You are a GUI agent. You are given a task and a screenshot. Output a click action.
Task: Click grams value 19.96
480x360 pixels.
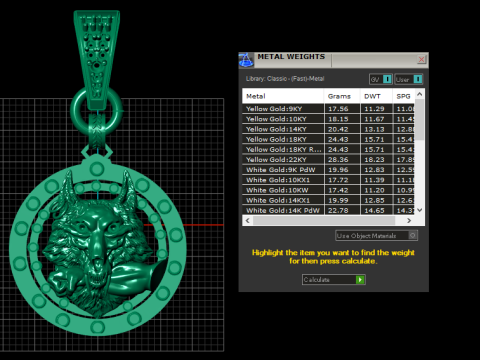tap(338, 170)
